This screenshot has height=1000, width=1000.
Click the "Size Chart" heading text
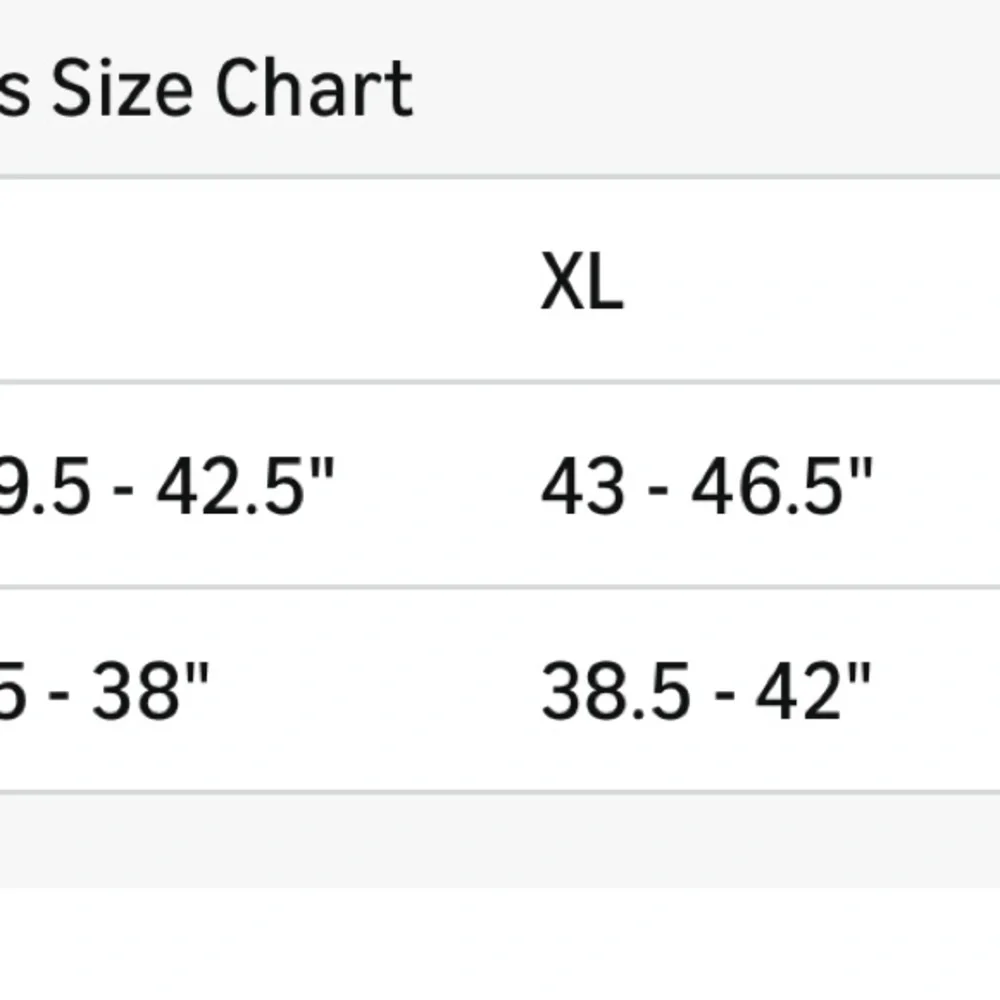click(232, 88)
